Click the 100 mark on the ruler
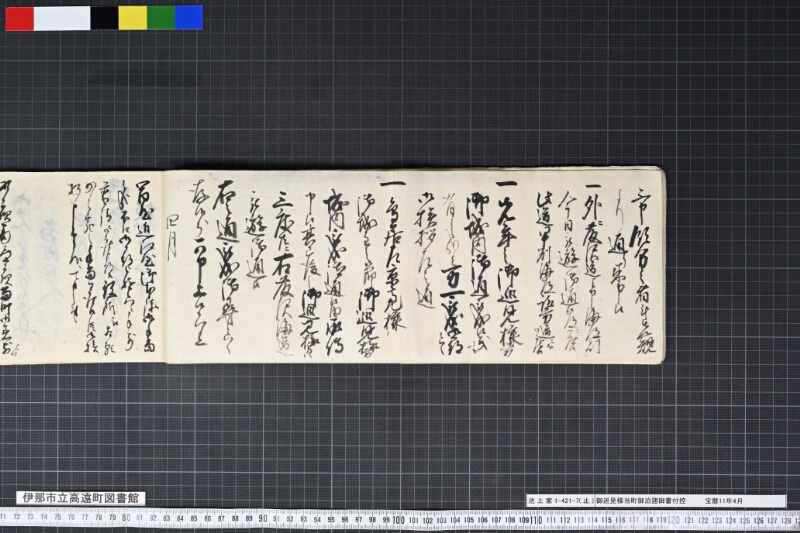This screenshot has height=533, width=800. click(x=398, y=520)
